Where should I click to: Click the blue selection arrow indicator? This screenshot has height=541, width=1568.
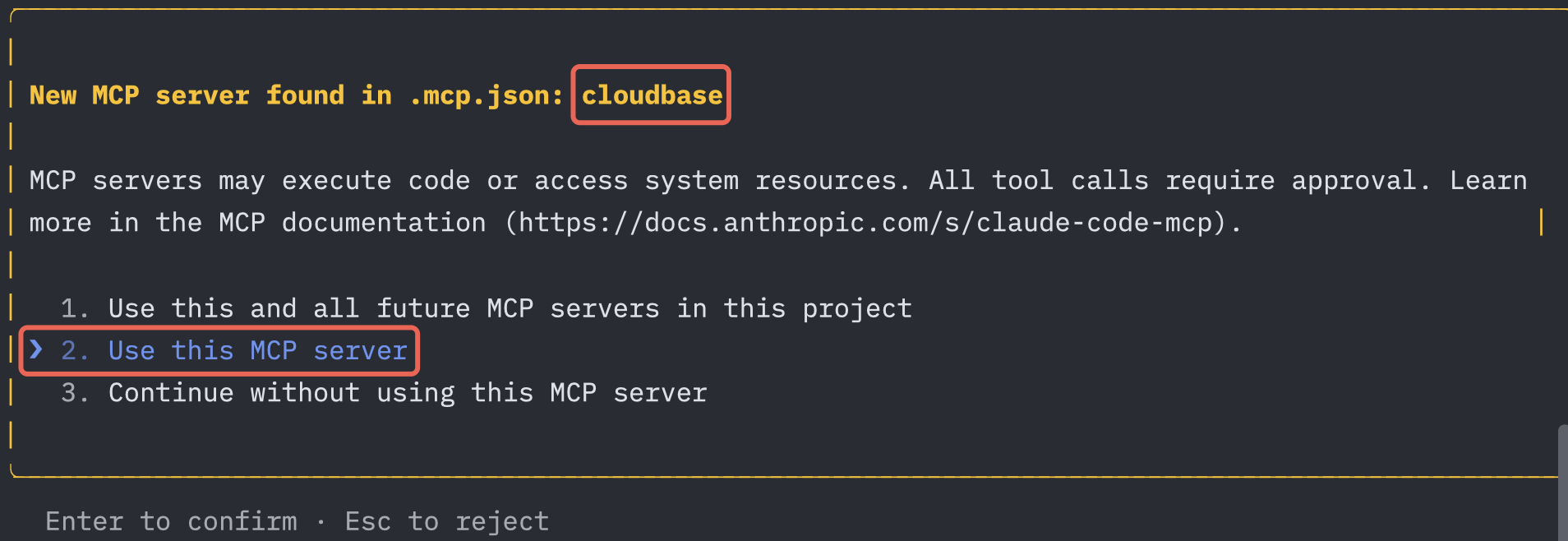tap(36, 350)
